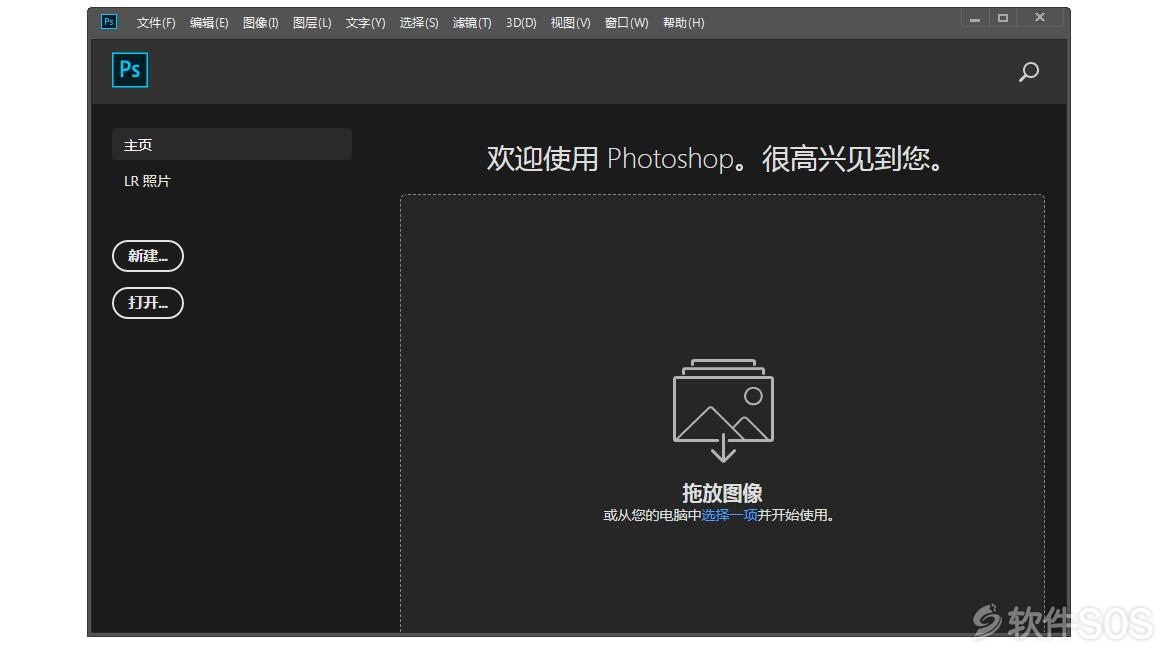Maximize the Photoshop window

click(1003, 19)
